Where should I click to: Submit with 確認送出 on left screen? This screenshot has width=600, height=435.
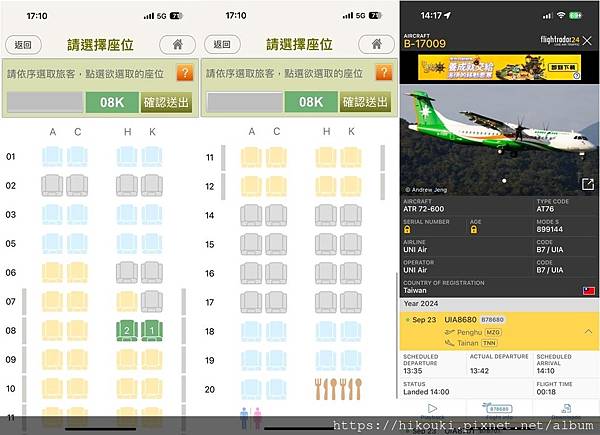click(x=166, y=103)
